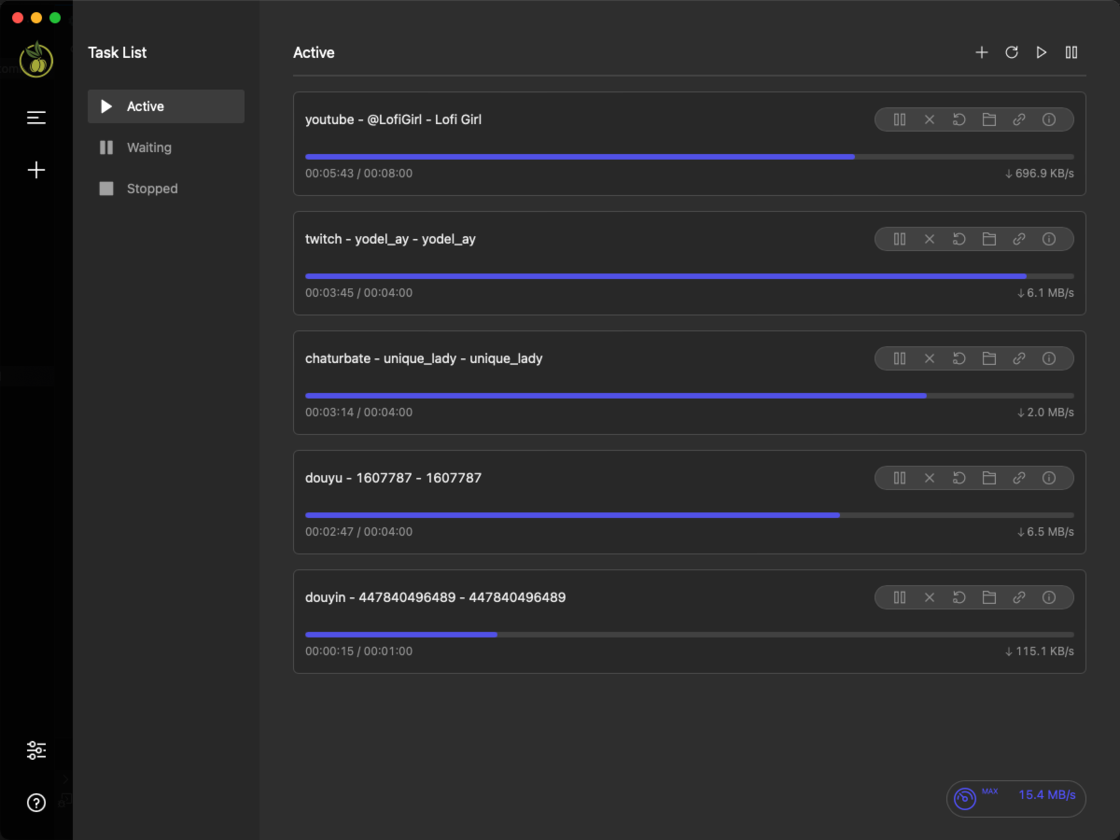Click the sidebar plus add task icon
Image resolution: width=1120 pixels, height=840 pixels.
click(36, 169)
